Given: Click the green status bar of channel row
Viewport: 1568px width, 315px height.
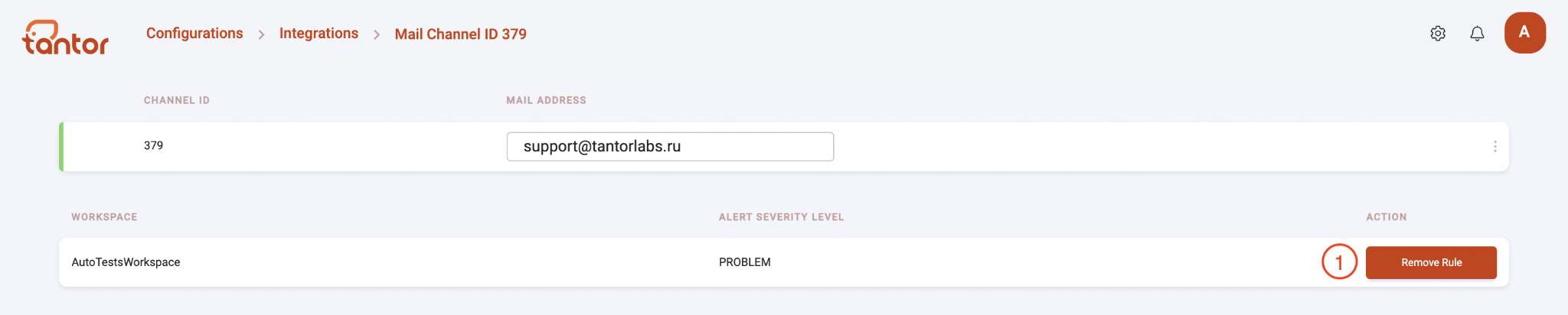Looking at the screenshot, I should tap(61, 147).
